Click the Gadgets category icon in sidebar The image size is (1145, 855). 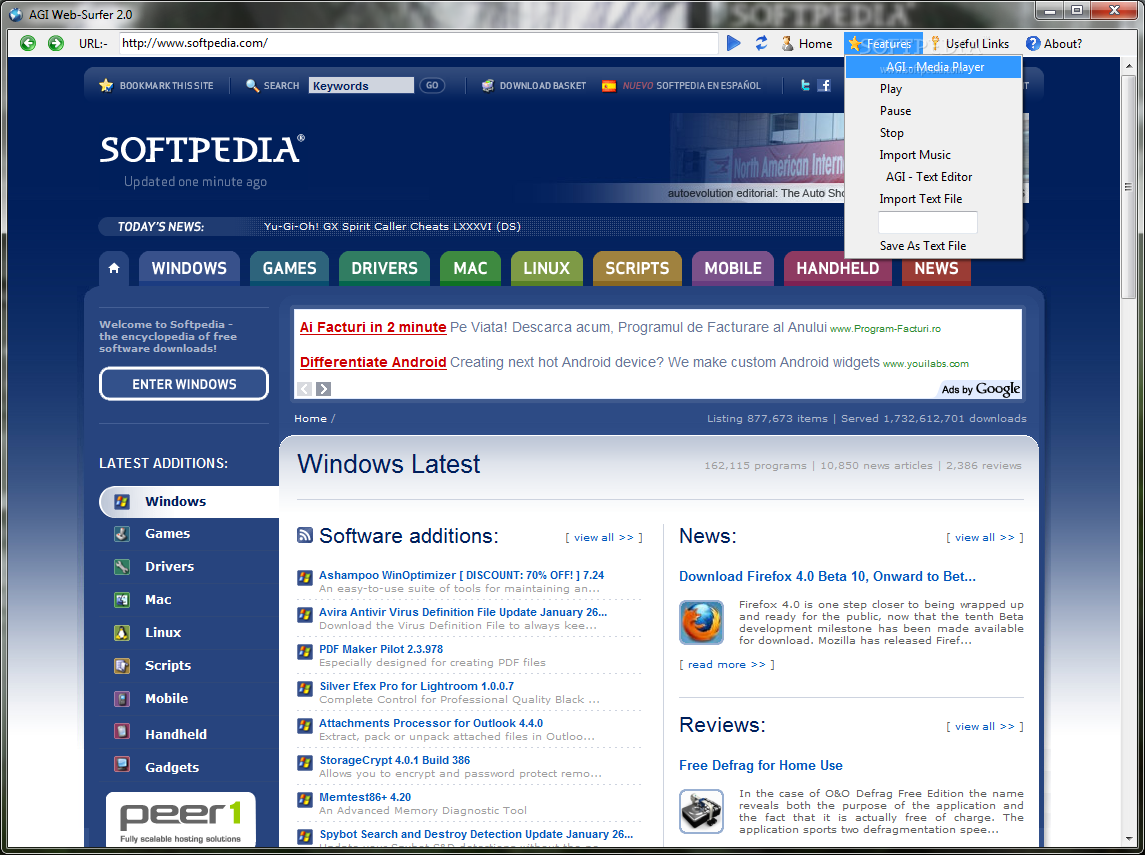122,764
